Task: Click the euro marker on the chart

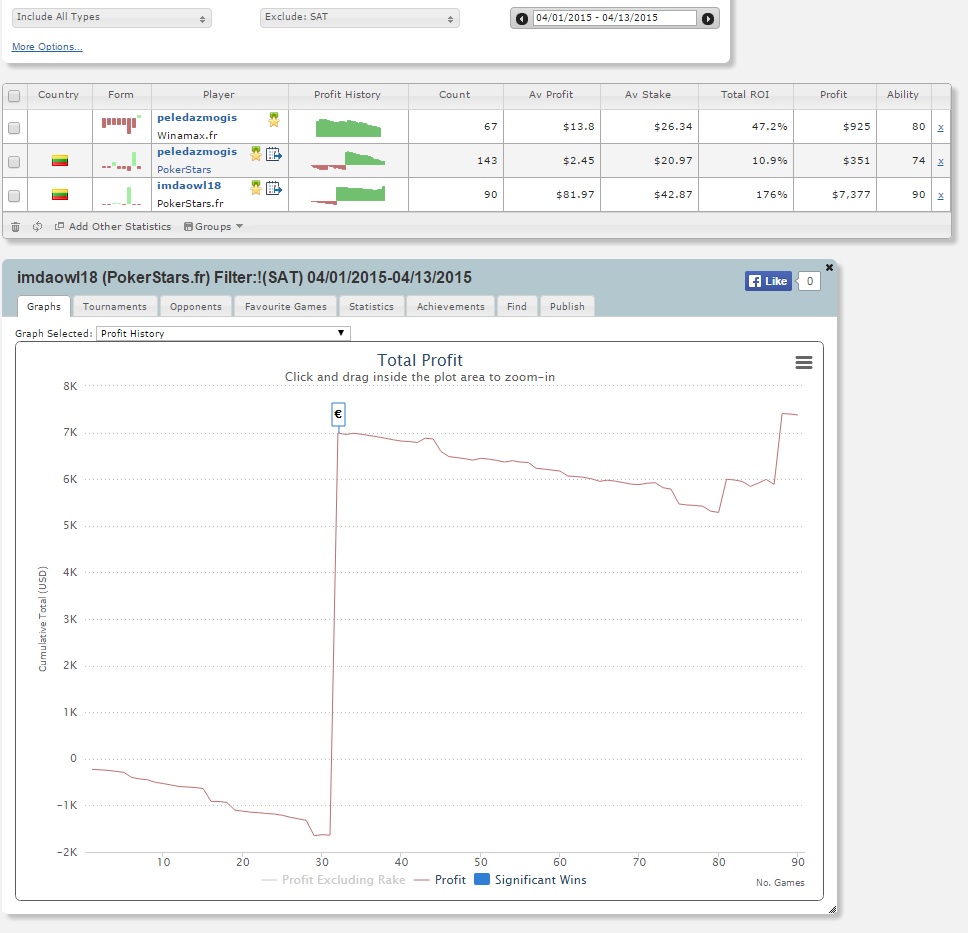Action: click(338, 414)
